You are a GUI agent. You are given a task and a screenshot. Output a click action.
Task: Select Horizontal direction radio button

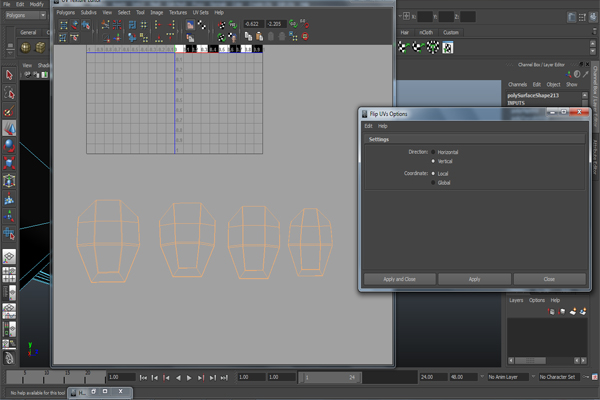point(433,152)
